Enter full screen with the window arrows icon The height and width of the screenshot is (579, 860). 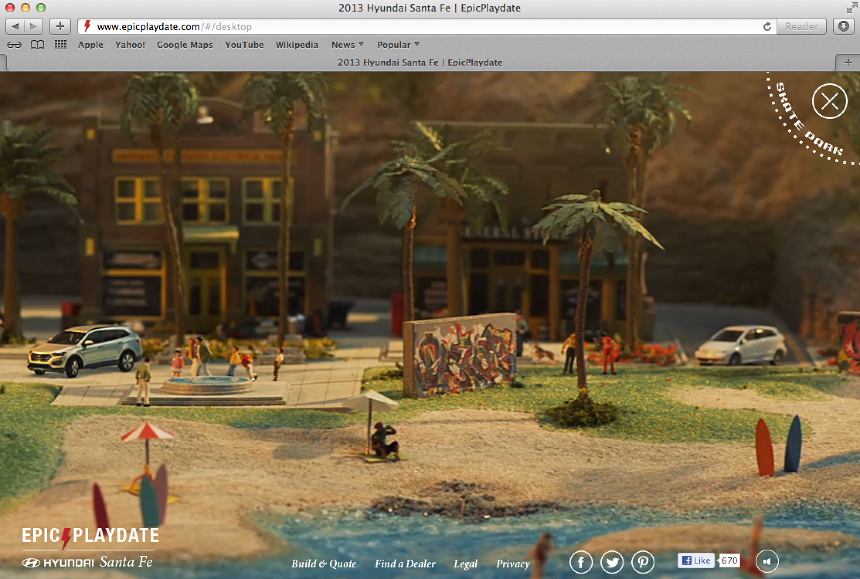click(x=852, y=8)
